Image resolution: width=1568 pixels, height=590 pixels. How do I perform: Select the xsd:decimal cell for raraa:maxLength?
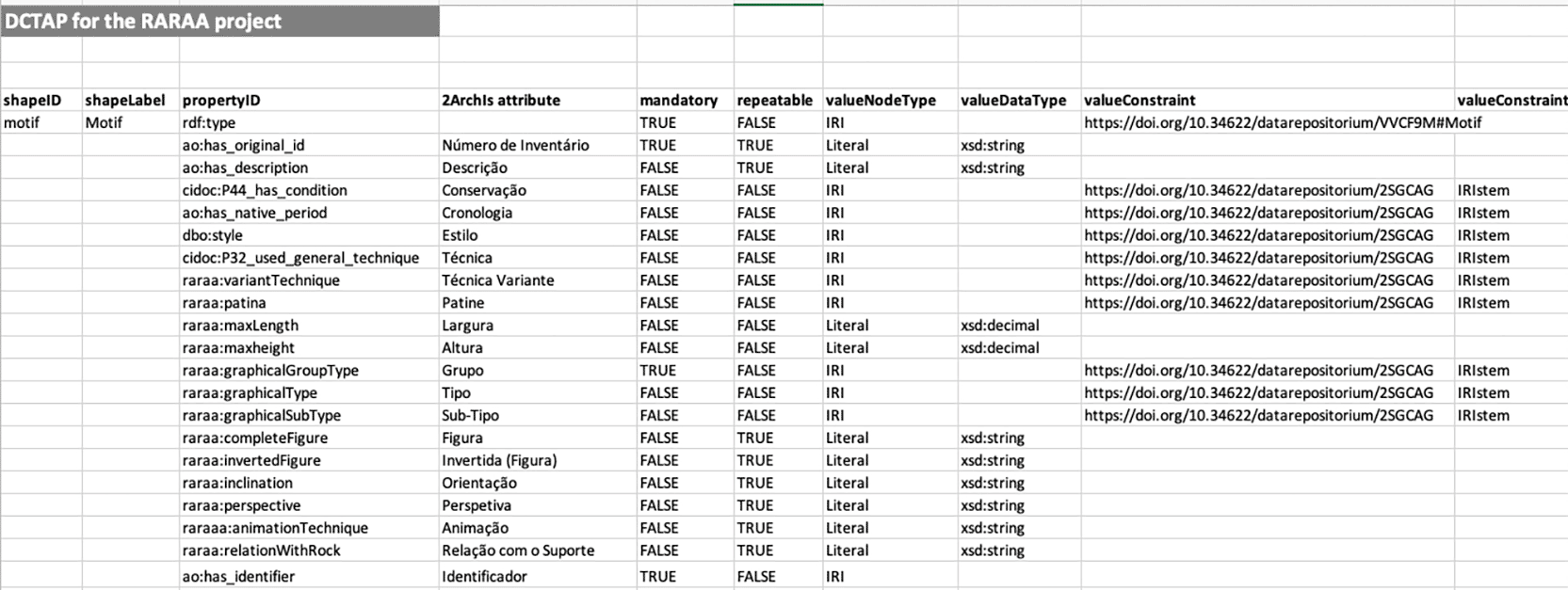[1019, 325]
